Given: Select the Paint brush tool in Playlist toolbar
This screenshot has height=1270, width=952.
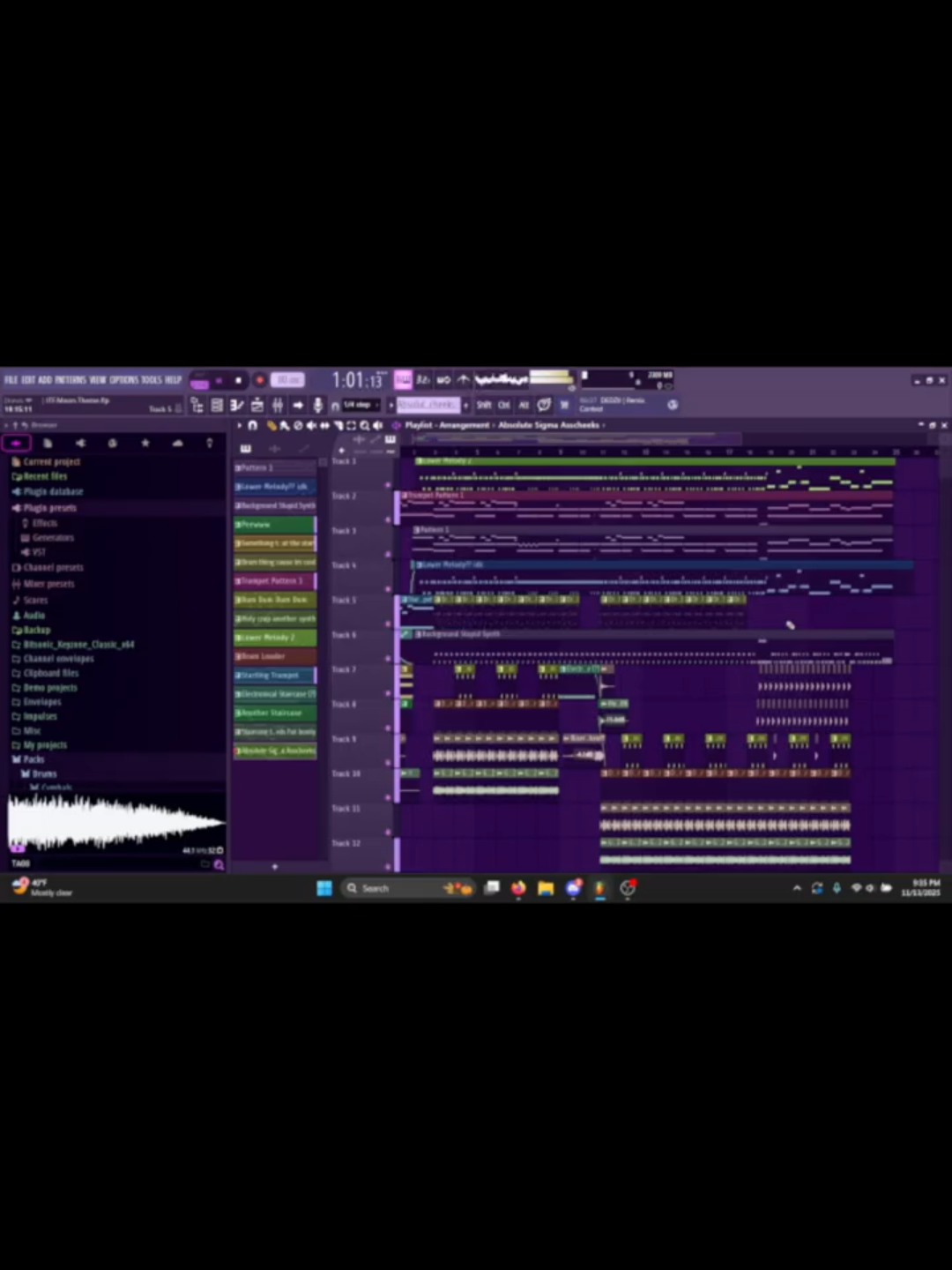Looking at the screenshot, I should click(284, 425).
